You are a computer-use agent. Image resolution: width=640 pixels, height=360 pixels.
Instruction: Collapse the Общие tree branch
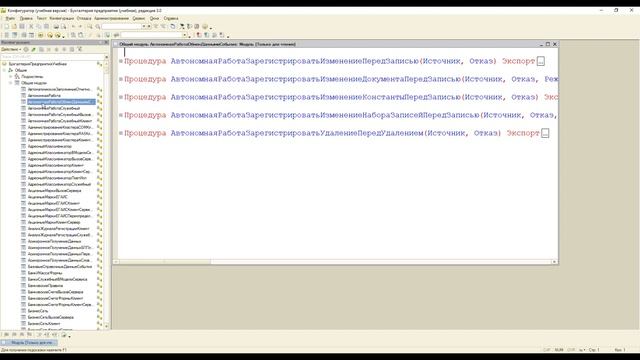[x=4, y=70]
